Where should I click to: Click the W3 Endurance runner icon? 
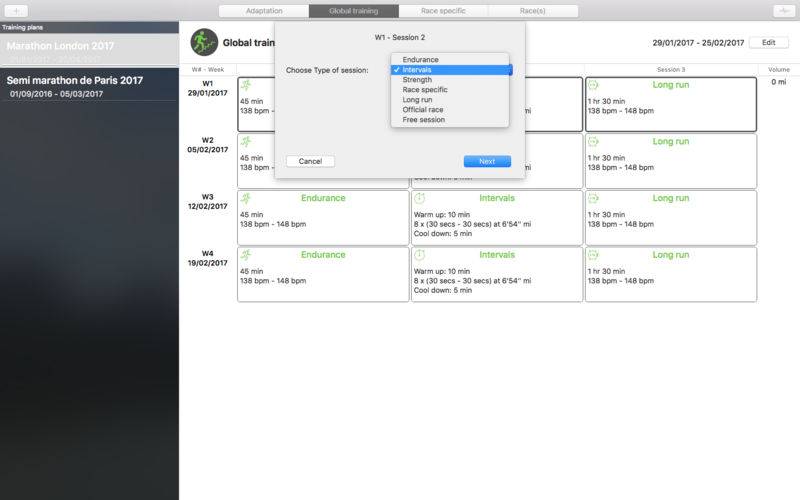coord(246,198)
